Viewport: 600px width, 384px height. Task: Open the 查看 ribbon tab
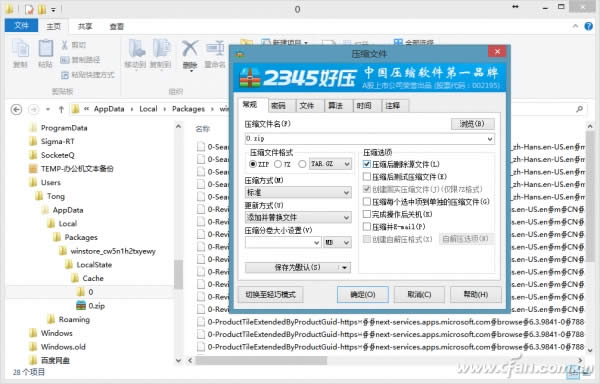click(x=117, y=26)
